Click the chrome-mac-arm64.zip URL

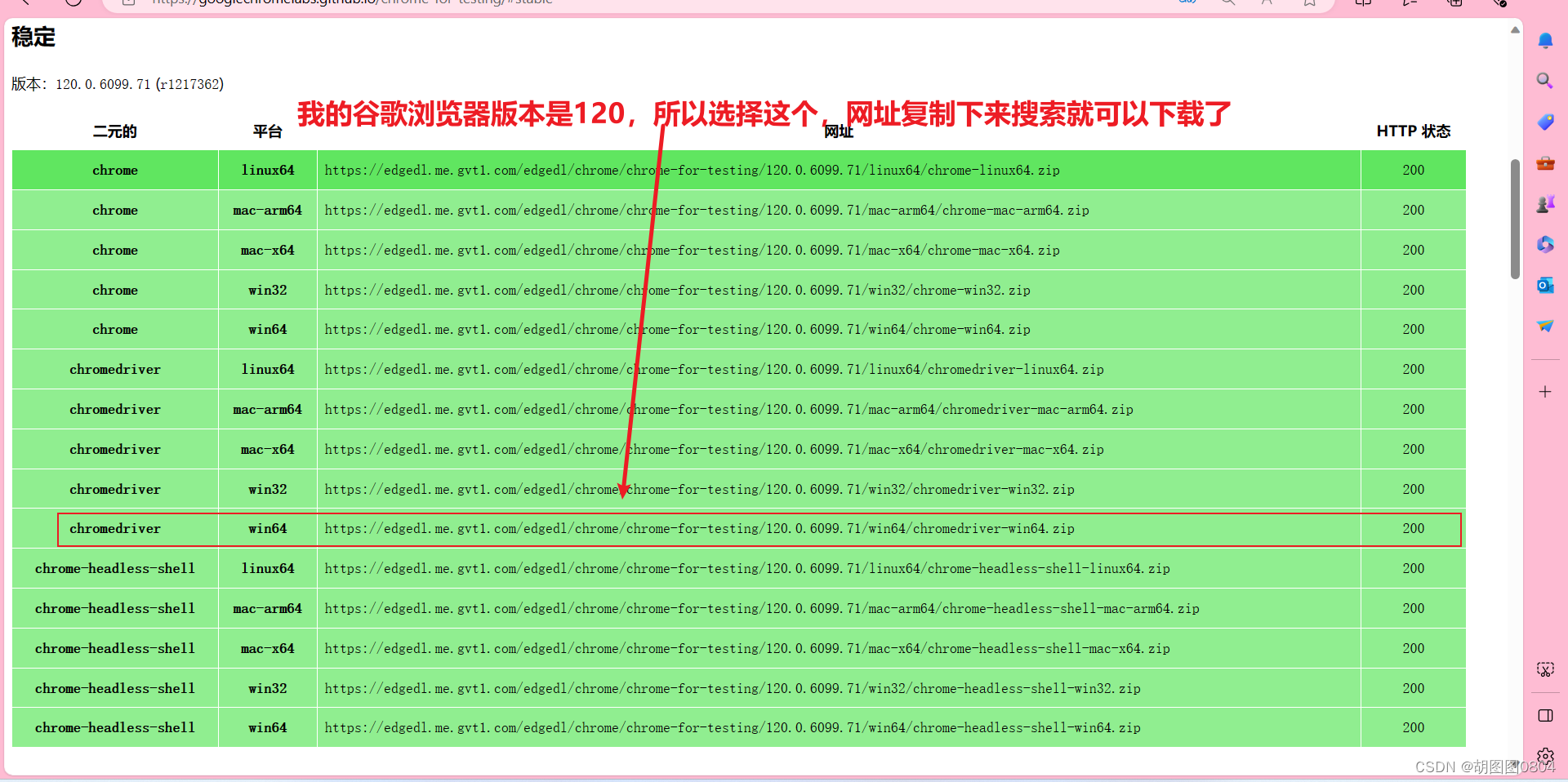pos(706,211)
